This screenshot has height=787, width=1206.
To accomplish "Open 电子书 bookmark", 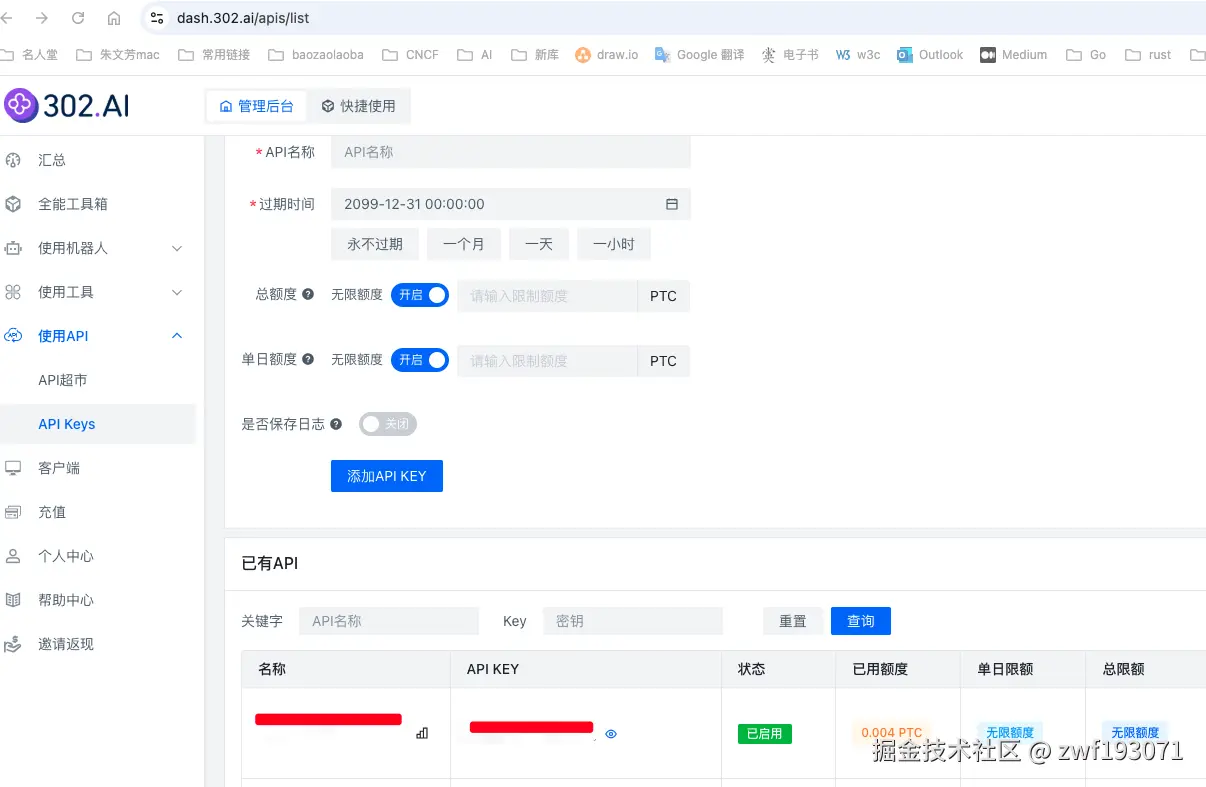I will (x=790, y=55).
